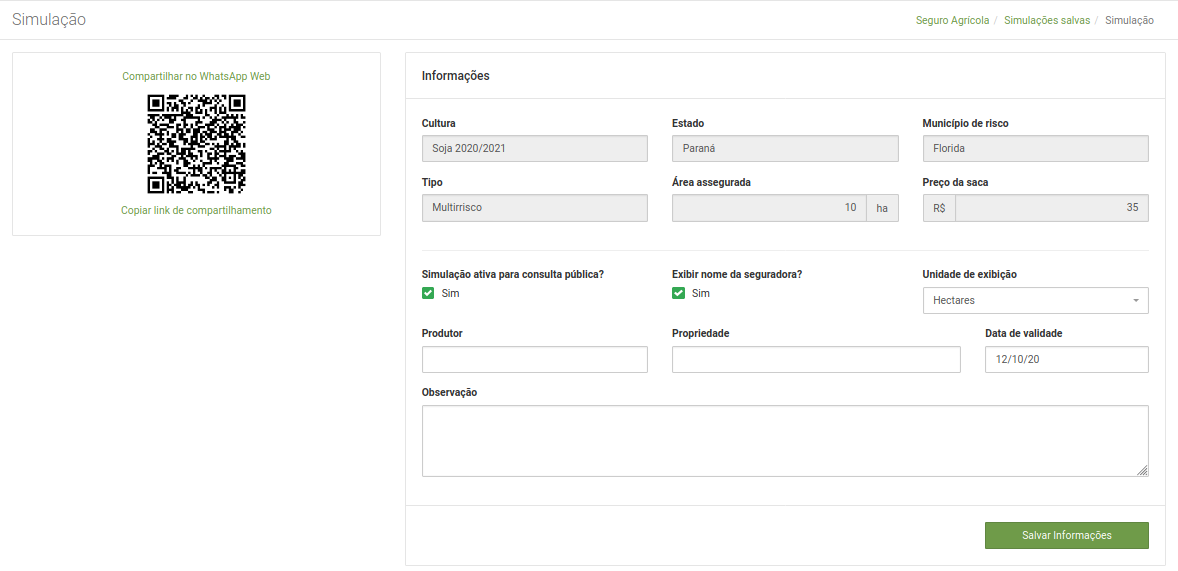Click the Simulação breadcrumb text

(1129, 20)
